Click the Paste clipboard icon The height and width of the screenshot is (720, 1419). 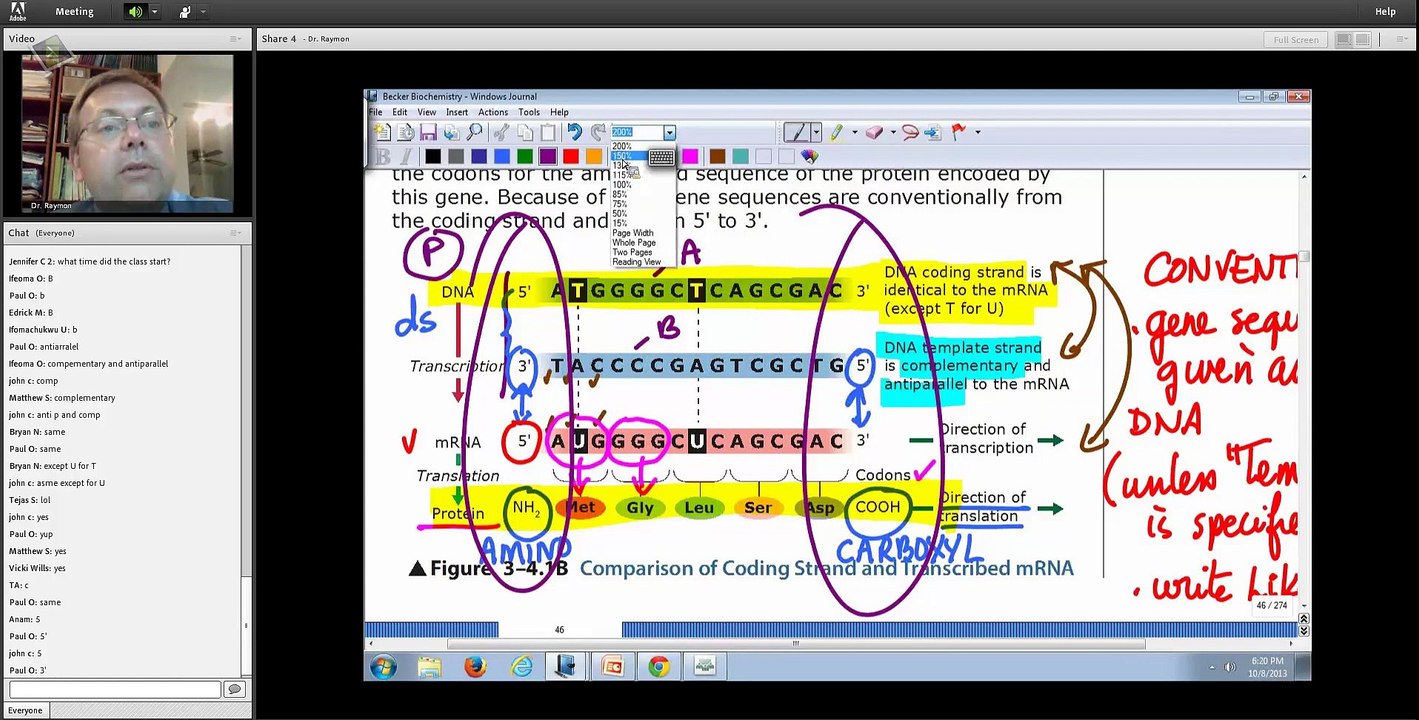point(548,132)
